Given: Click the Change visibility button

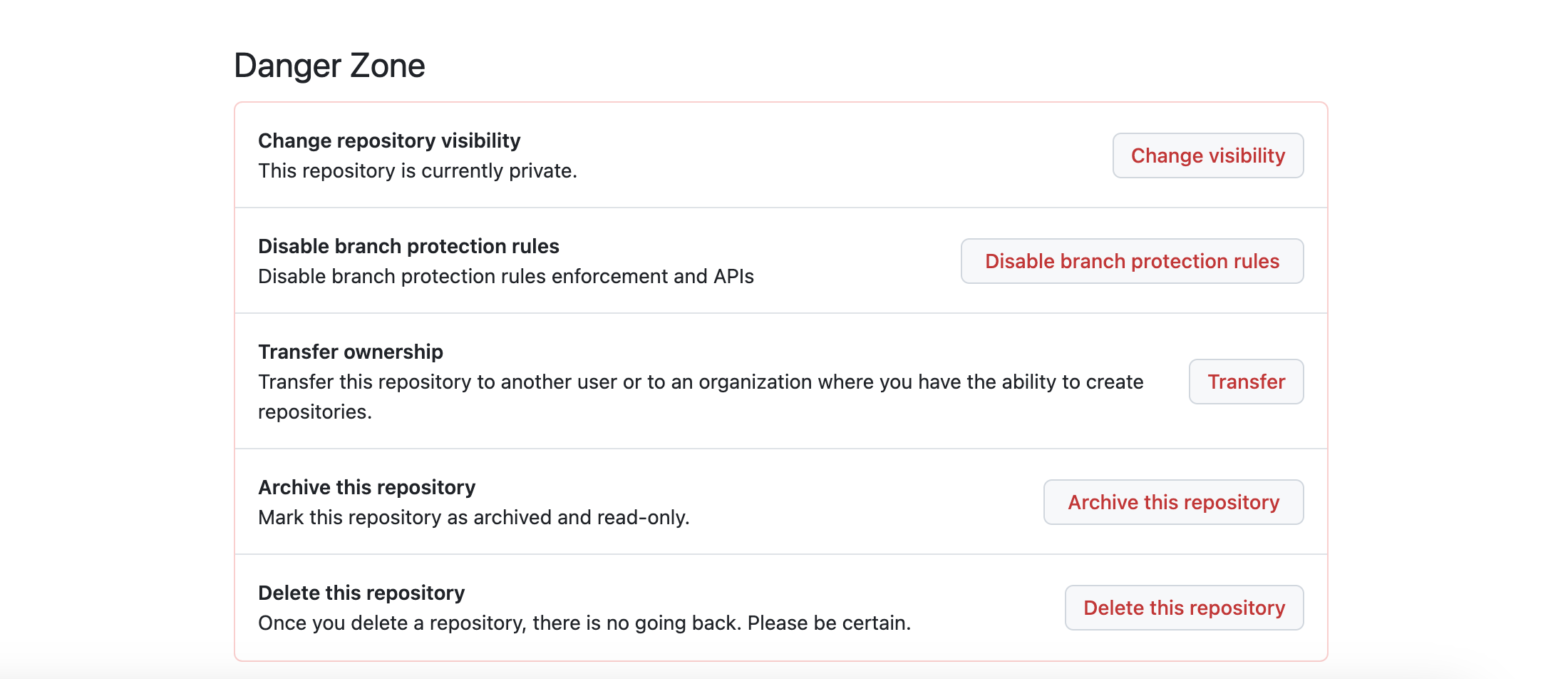Looking at the screenshot, I should pos(1207,155).
